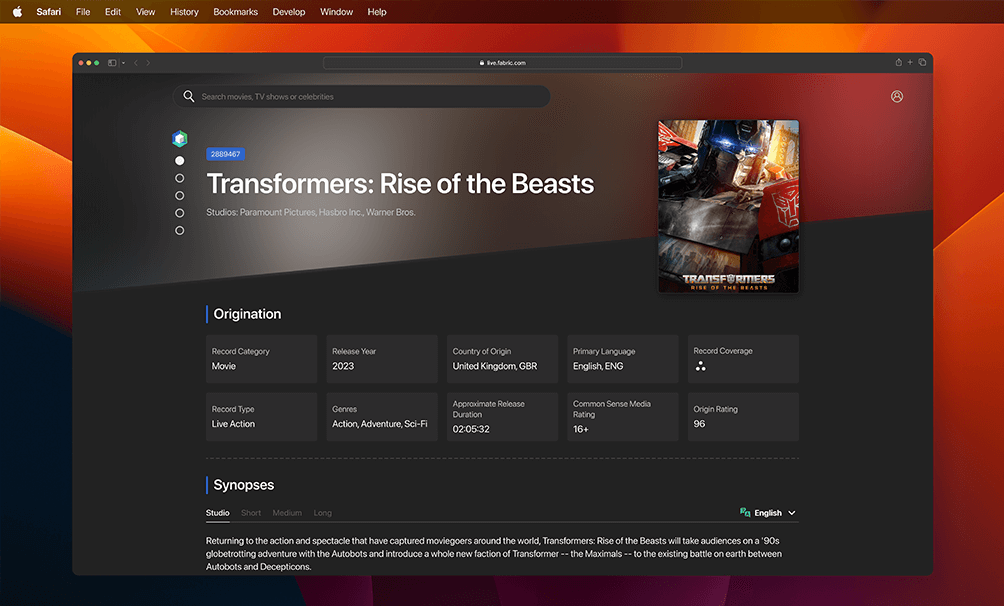
Task: Click the Record Coverage three-dot icon
Action: coord(700,366)
